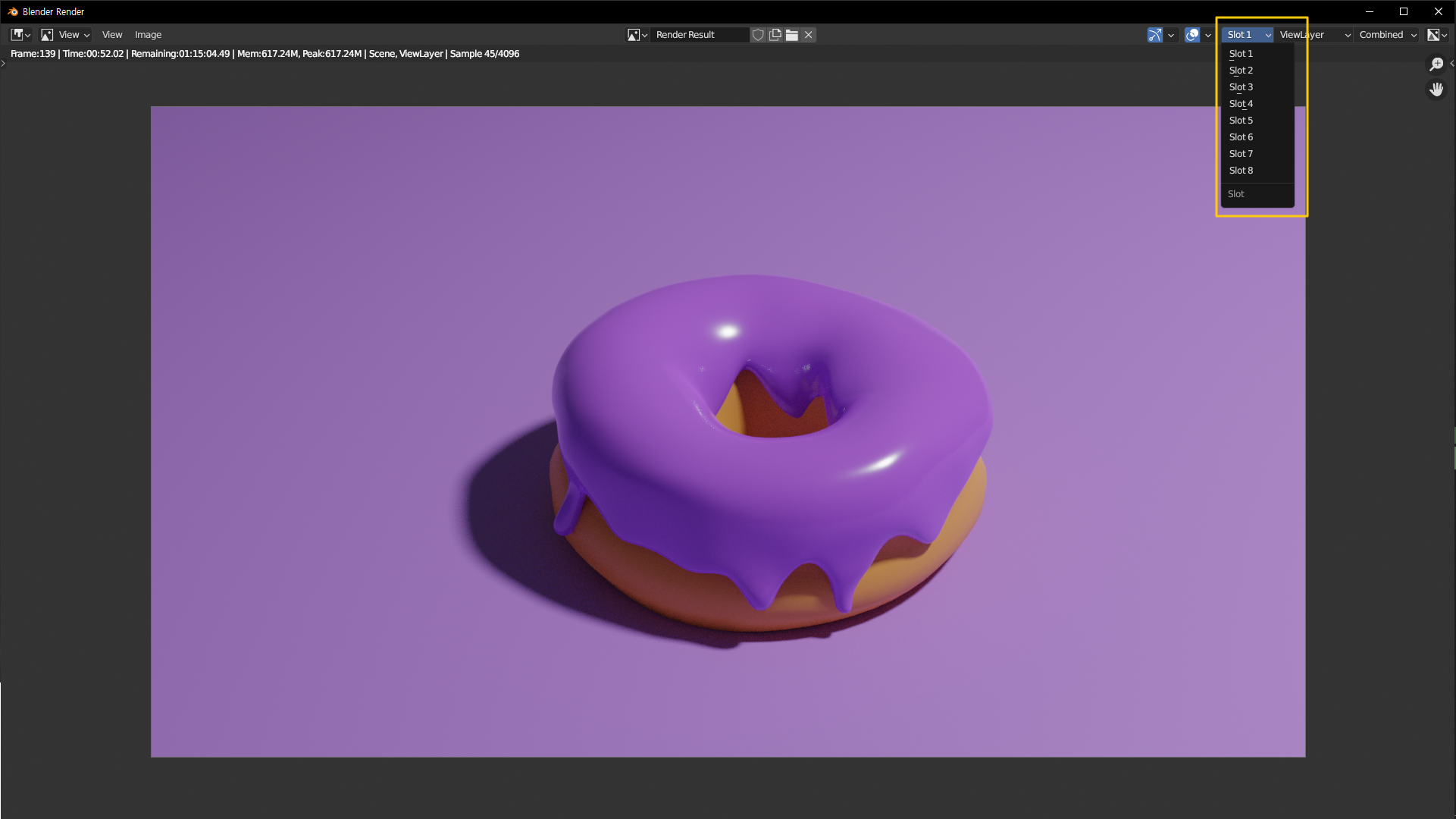Viewport: 1456px width, 819px height.
Task: Select Slot 5 in the dropdown
Action: tap(1241, 121)
